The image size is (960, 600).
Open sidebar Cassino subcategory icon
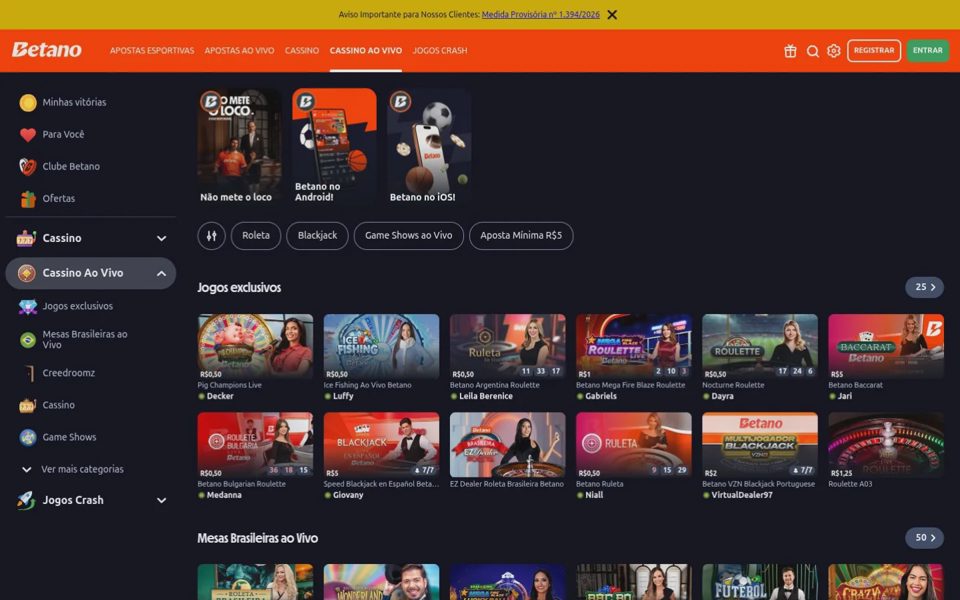(28, 405)
